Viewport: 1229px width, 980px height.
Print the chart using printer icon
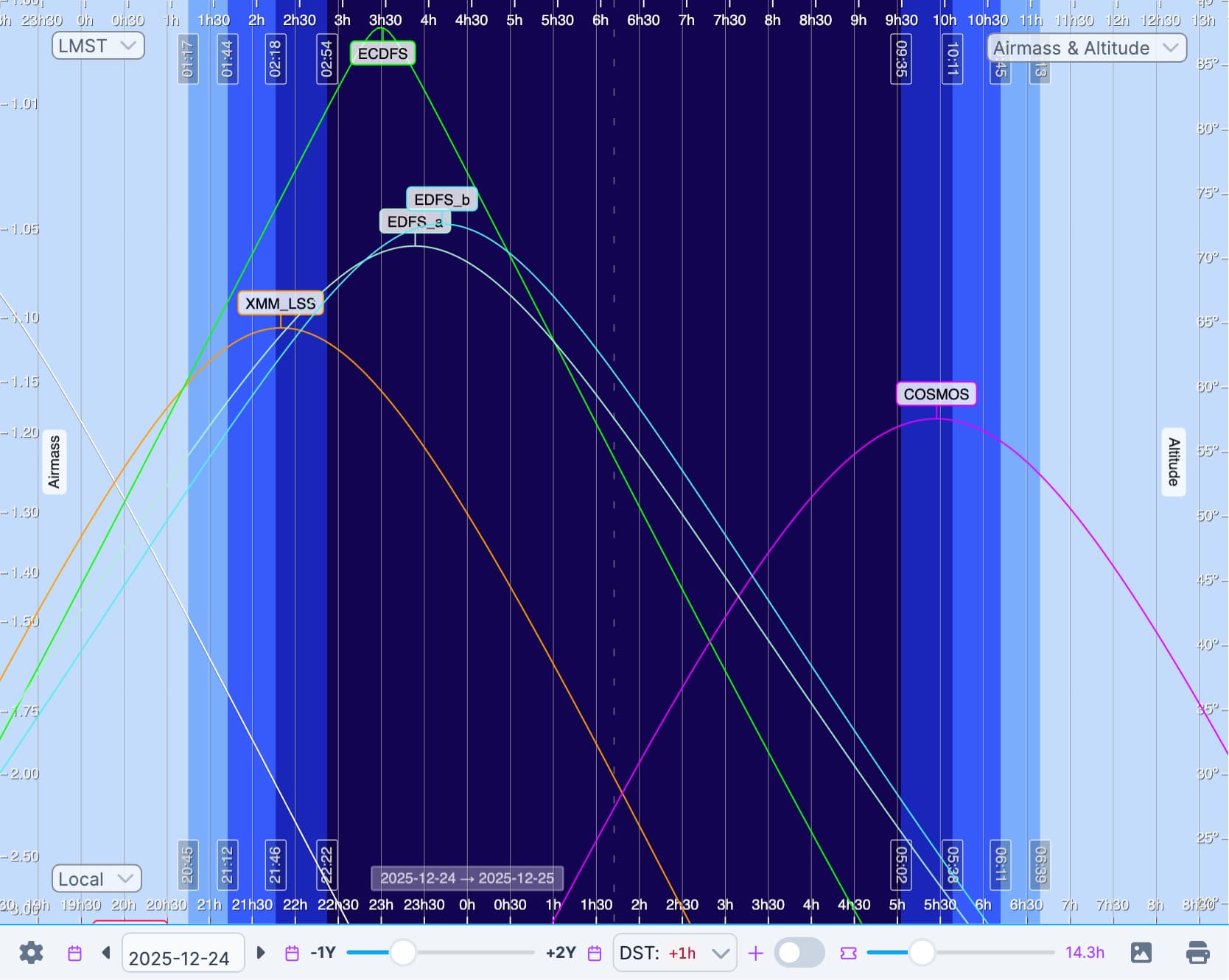coord(1197,953)
